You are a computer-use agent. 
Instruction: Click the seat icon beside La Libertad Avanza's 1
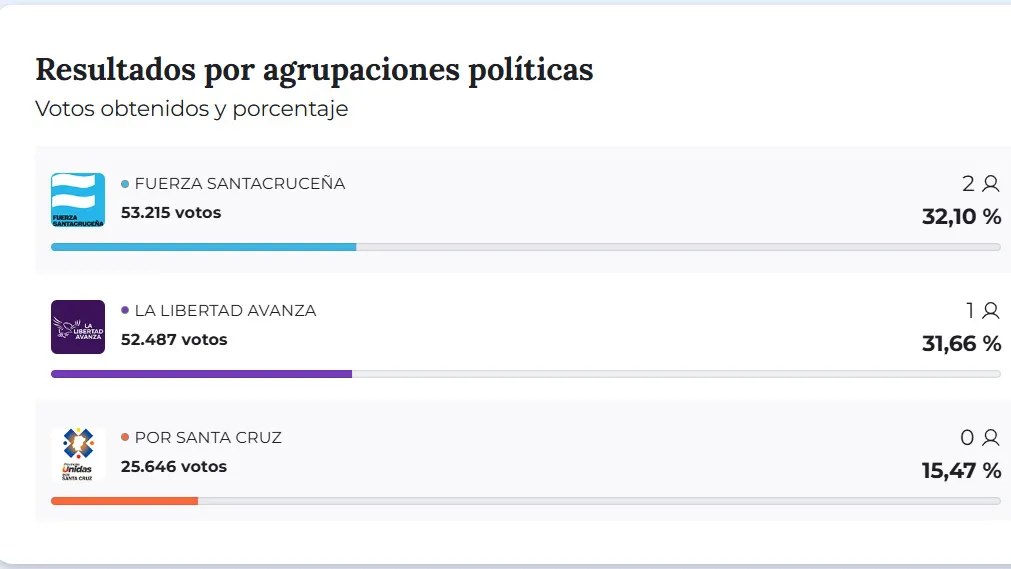point(991,311)
